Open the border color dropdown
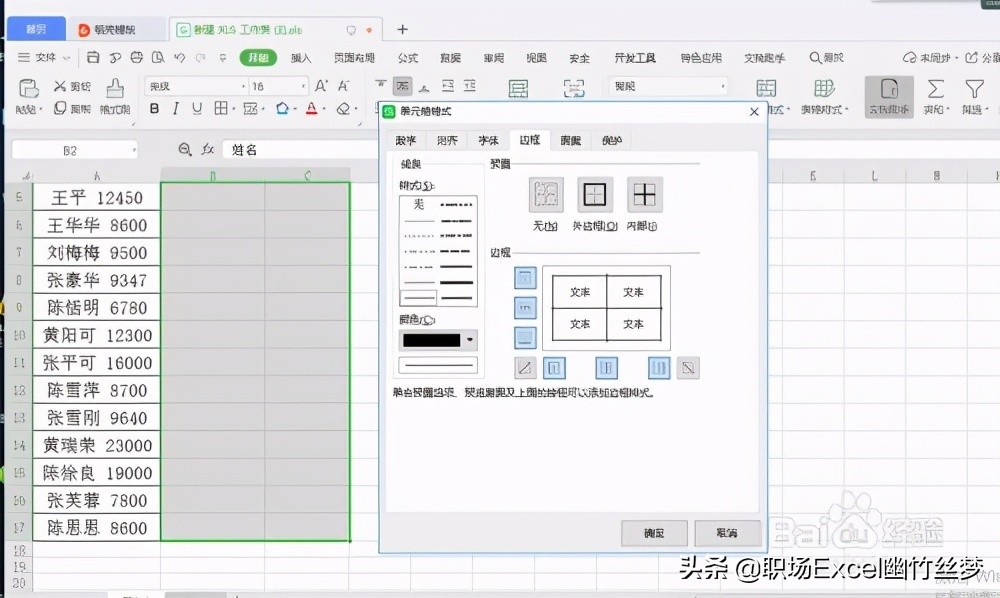The image size is (1000, 598). (x=472, y=339)
